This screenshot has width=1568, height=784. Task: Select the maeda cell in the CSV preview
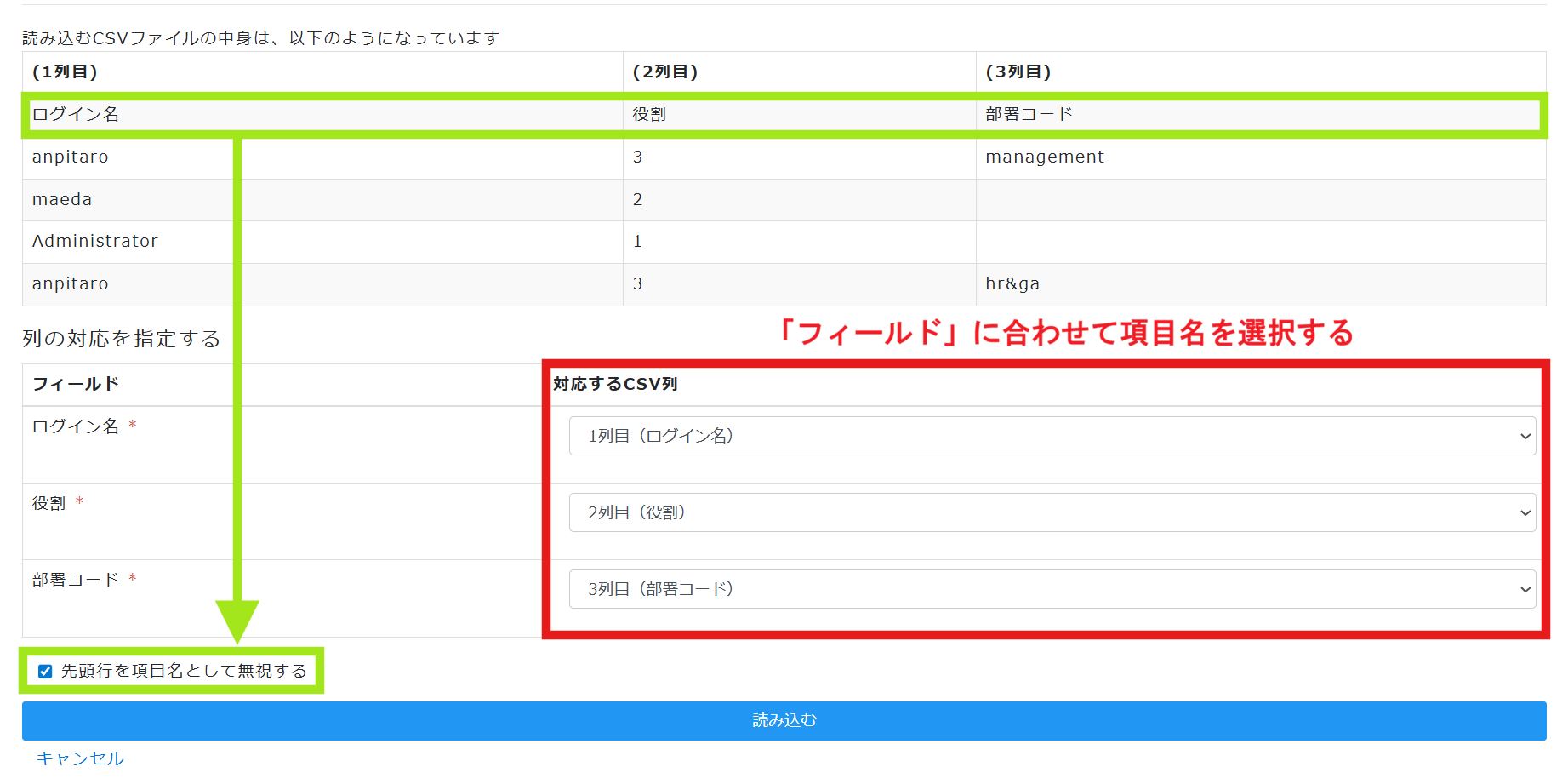tap(62, 199)
